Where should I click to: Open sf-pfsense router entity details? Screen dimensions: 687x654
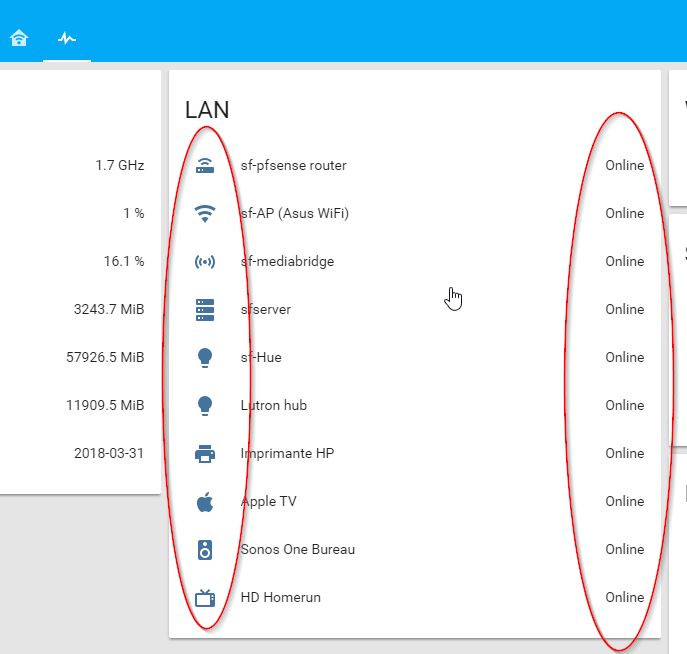point(294,165)
